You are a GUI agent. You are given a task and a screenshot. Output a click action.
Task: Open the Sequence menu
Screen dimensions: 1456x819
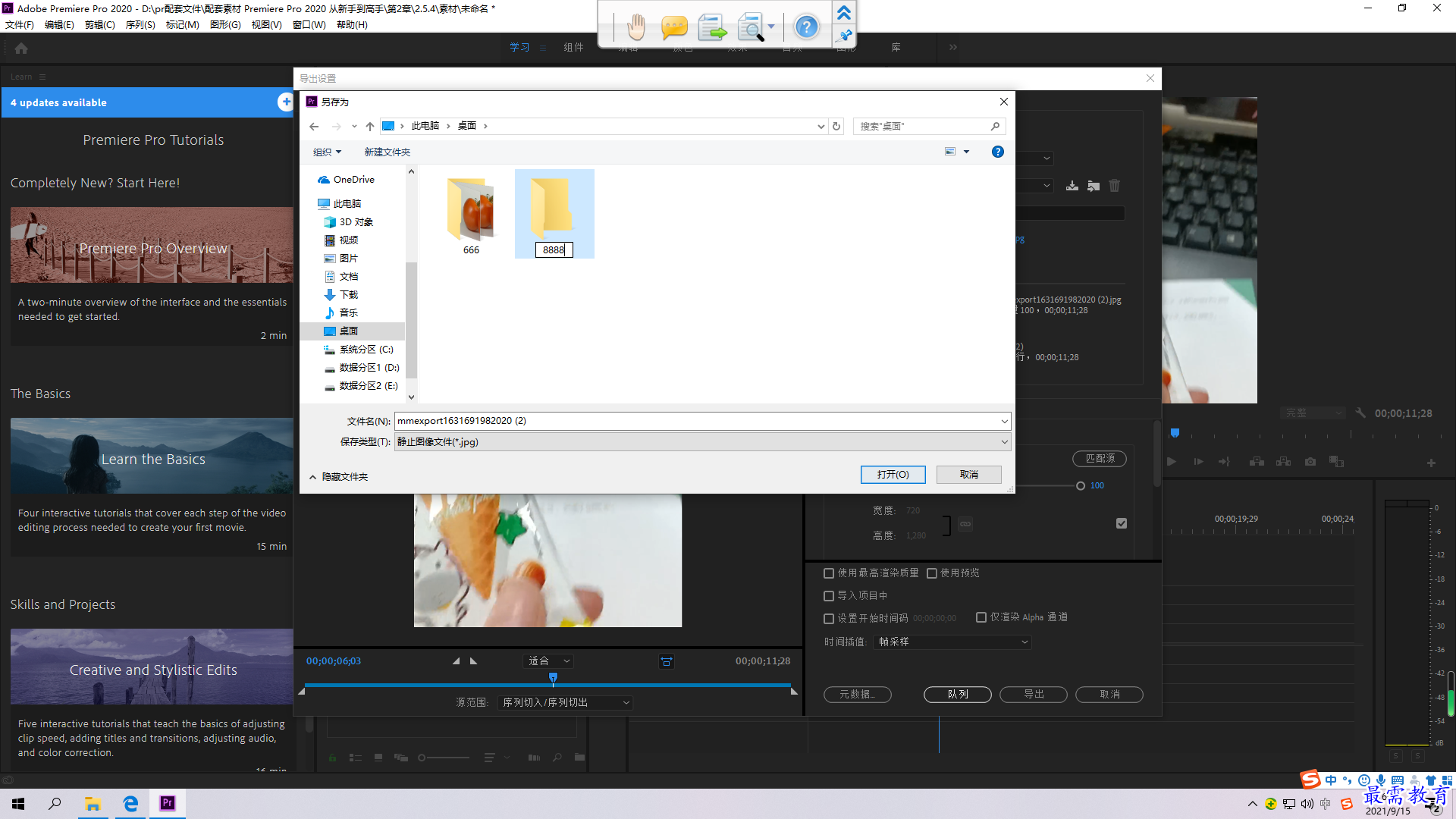(140, 25)
